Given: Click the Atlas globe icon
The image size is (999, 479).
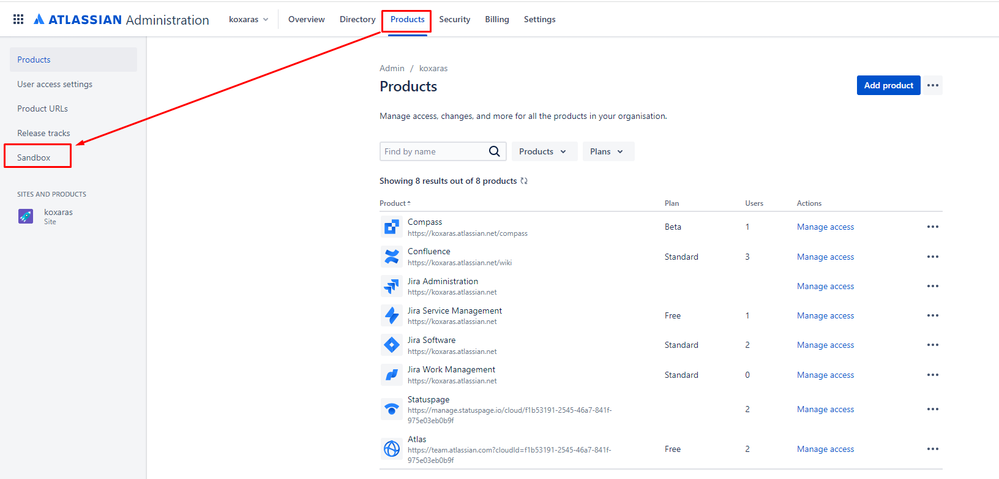Looking at the screenshot, I should click(391, 449).
